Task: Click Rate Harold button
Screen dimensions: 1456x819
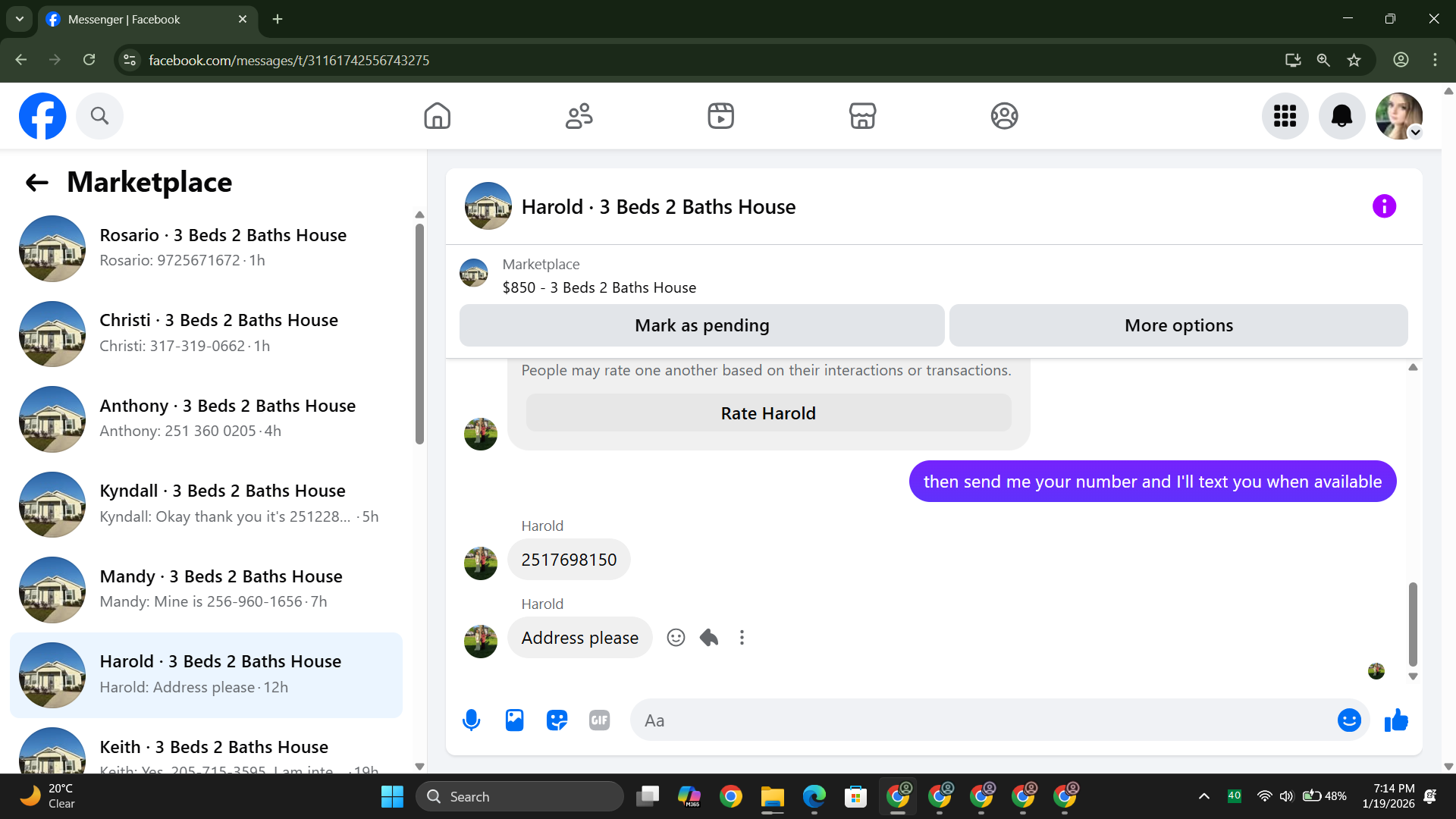Action: point(768,413)
